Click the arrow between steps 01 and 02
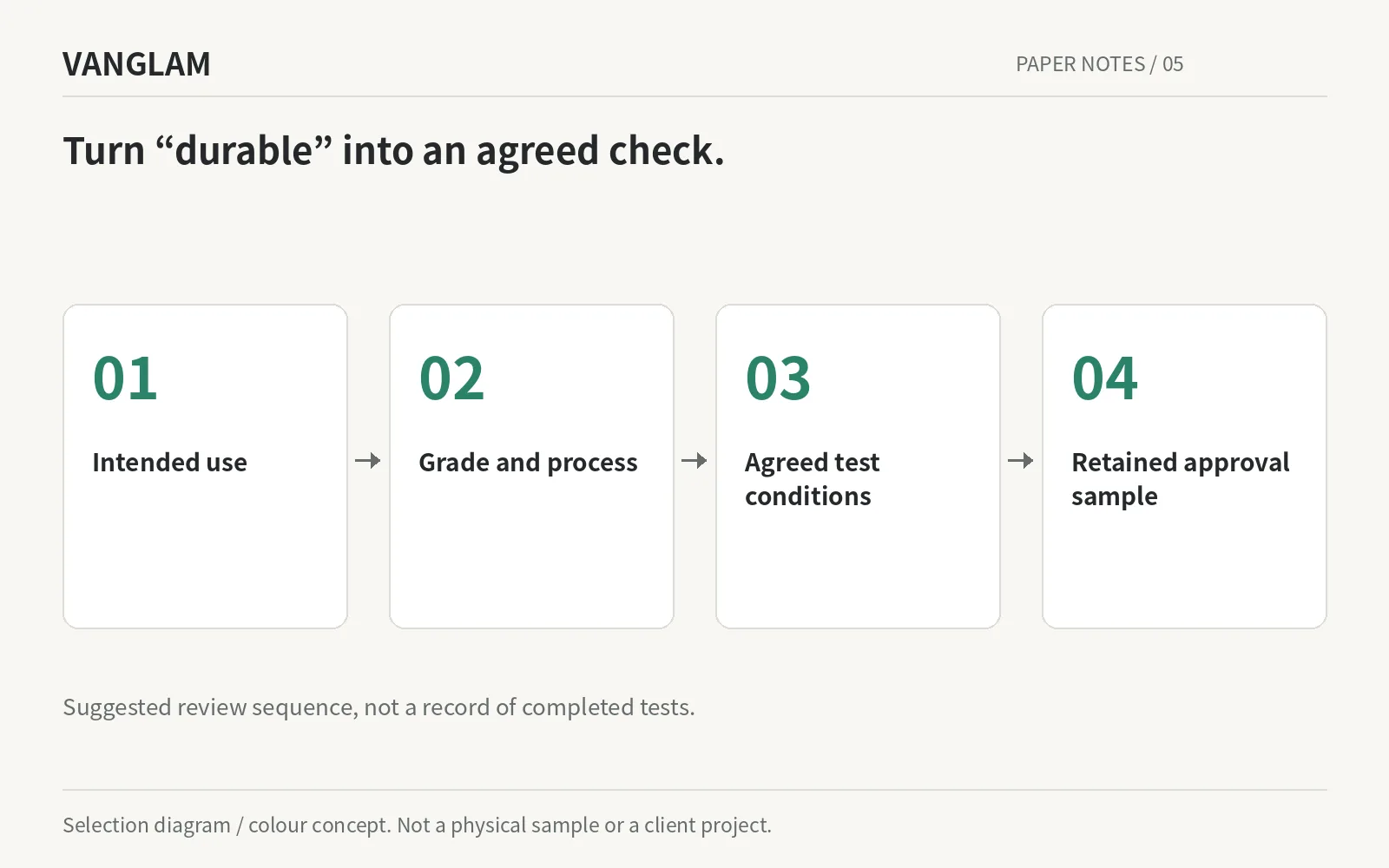The width and height of the screenshot is (1389, 868). pyautogui.click(x=368, y=461)
